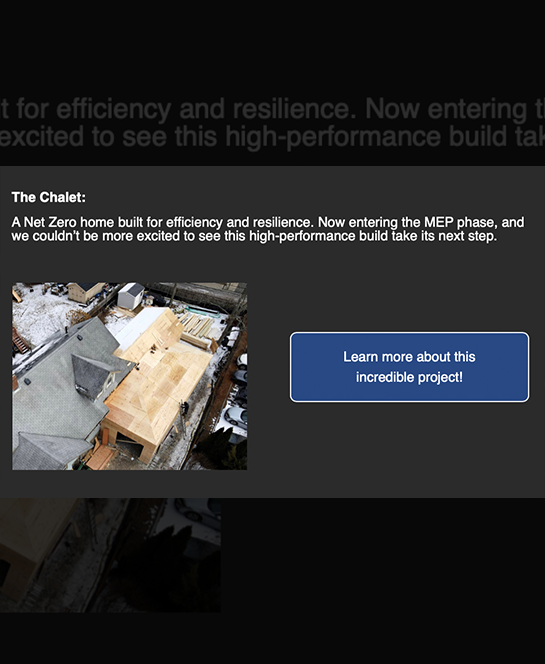This screenshot has width=545, height=664.
Task: Click the stacked lumber pile in the photo
Action: click(x=198, y=328)
